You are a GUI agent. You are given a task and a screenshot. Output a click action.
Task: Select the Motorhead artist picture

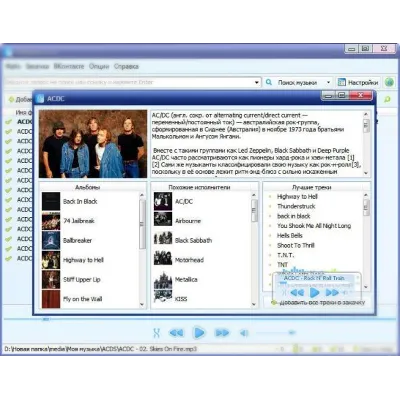click(163, 258)
